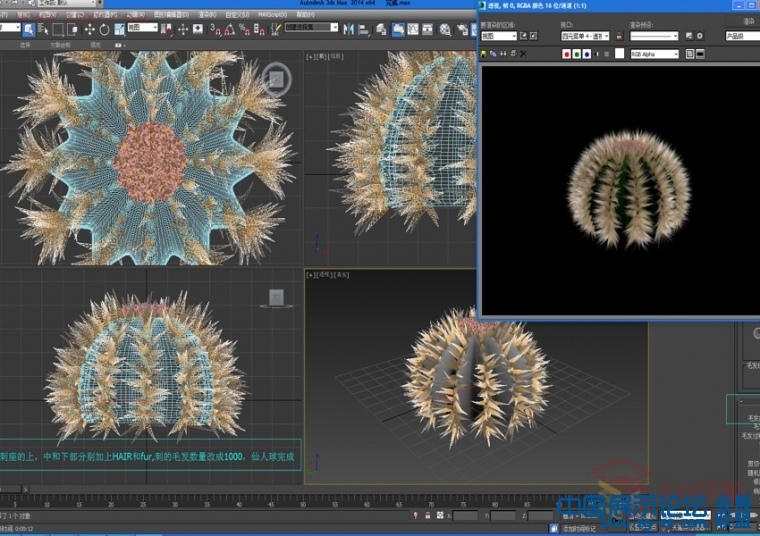Click the Align tool icon

pos(364,30)
